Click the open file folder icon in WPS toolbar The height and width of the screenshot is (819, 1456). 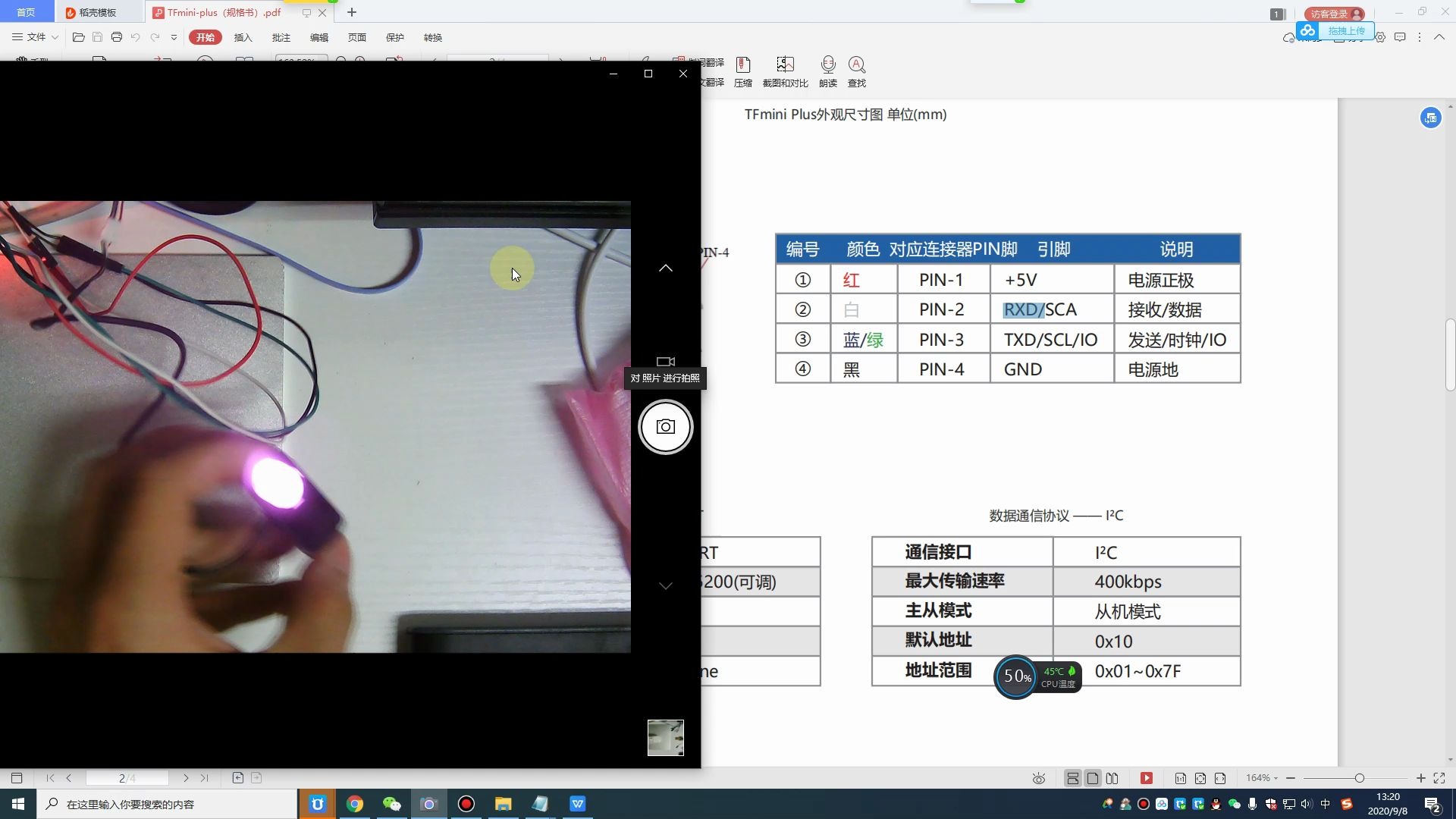tap(78, 37)
